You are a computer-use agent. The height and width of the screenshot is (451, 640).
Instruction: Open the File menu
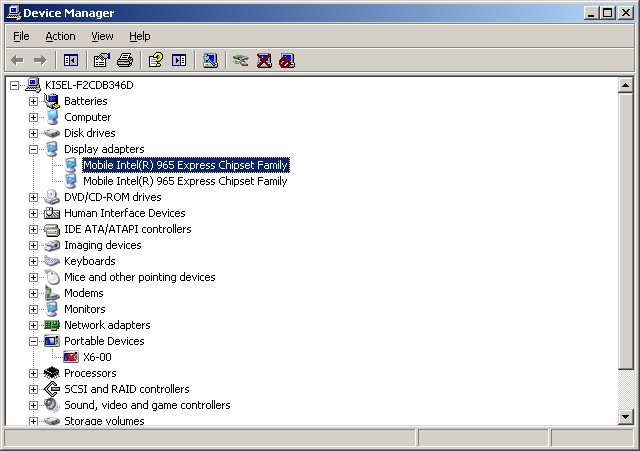click(21, 36)
